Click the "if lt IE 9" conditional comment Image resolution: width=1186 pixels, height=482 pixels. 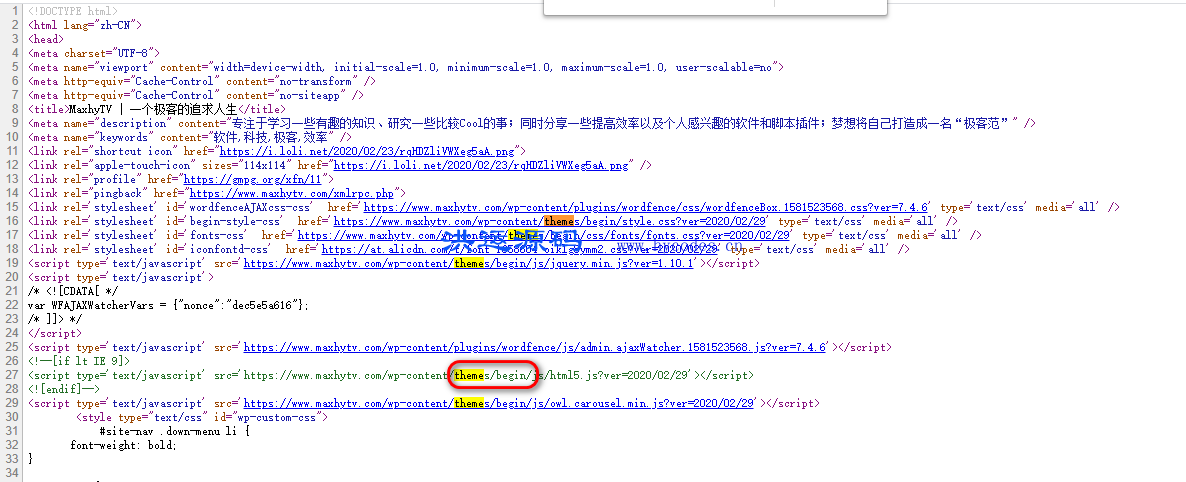[x=79, y=361]
